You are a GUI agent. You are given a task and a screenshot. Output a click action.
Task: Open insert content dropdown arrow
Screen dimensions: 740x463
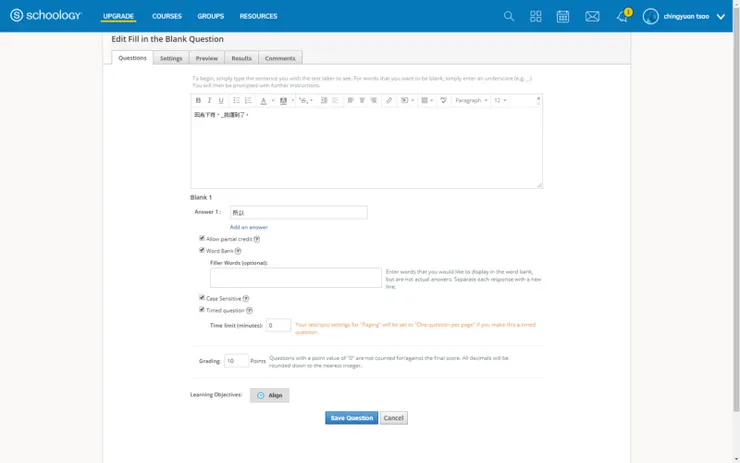pos(412,100)
